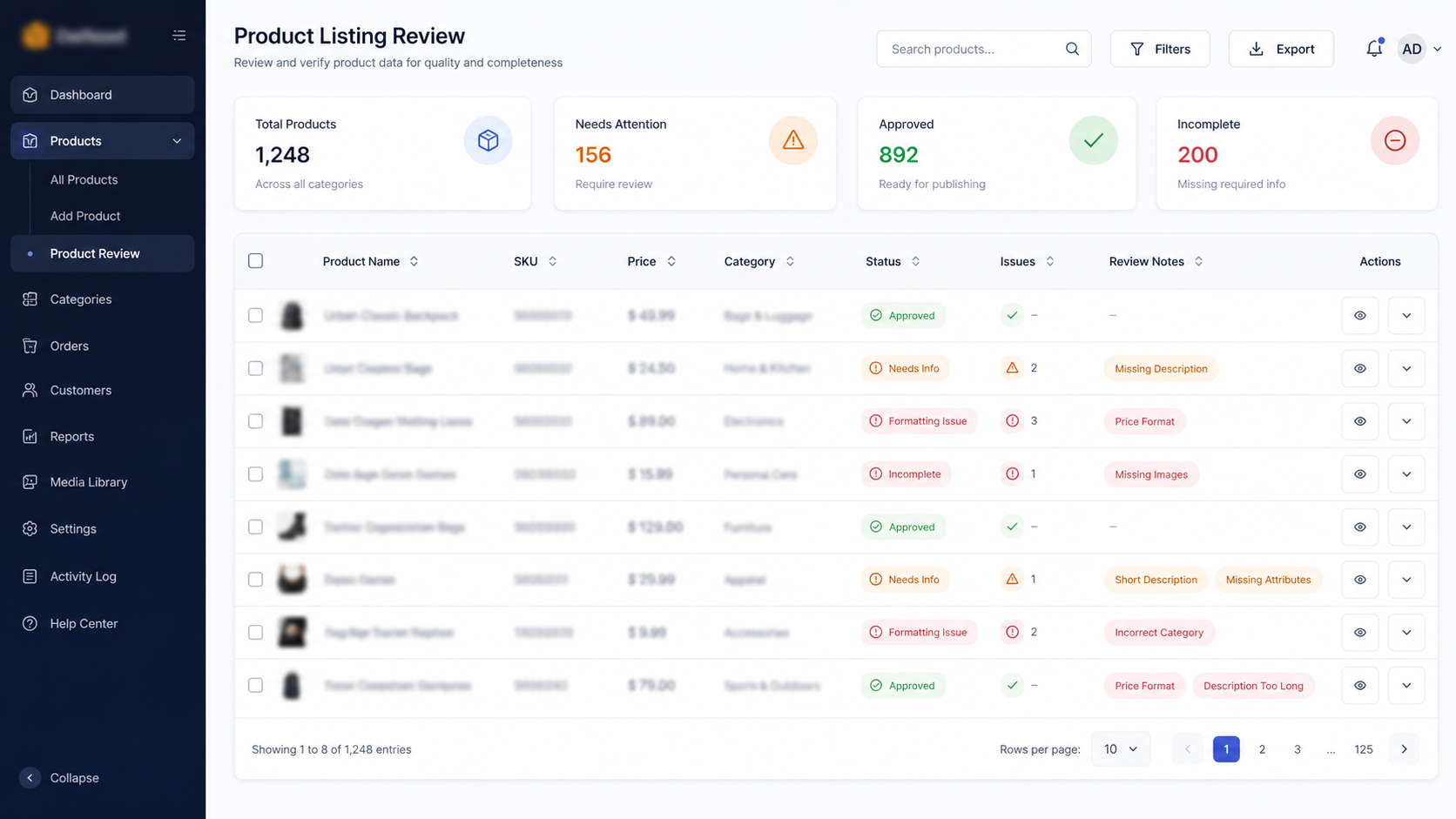Click the Help Center question icon
The image size is (1456, 819).
tap(30, 623)
